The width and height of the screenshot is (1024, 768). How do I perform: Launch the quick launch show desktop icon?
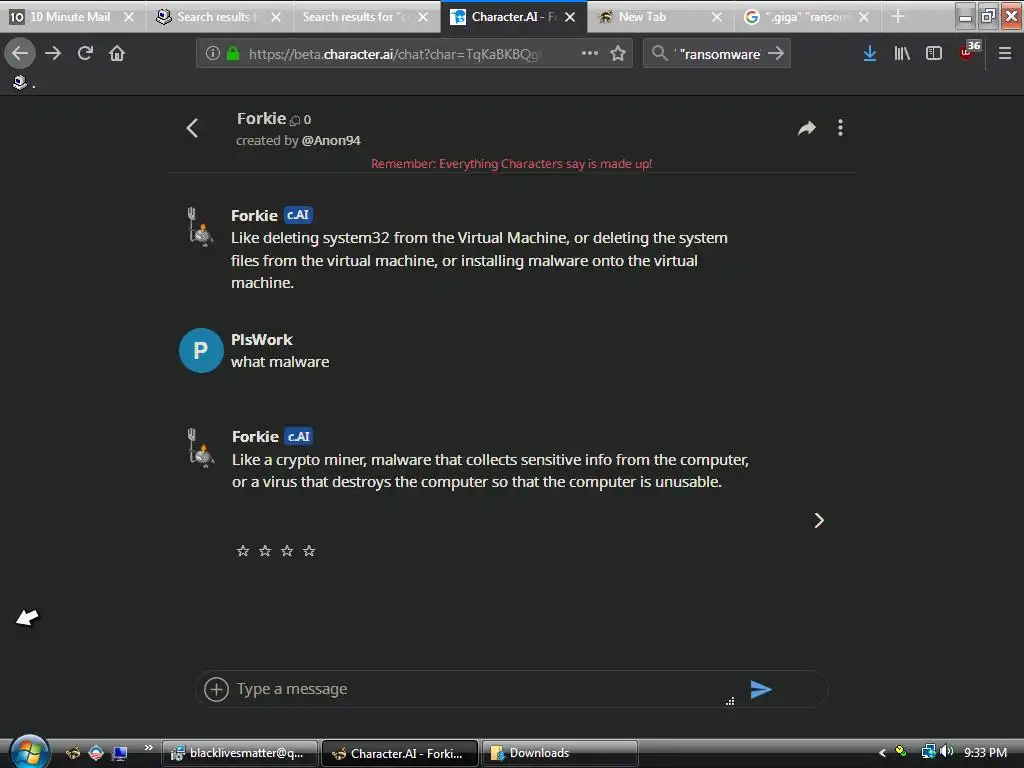(120, 753)
